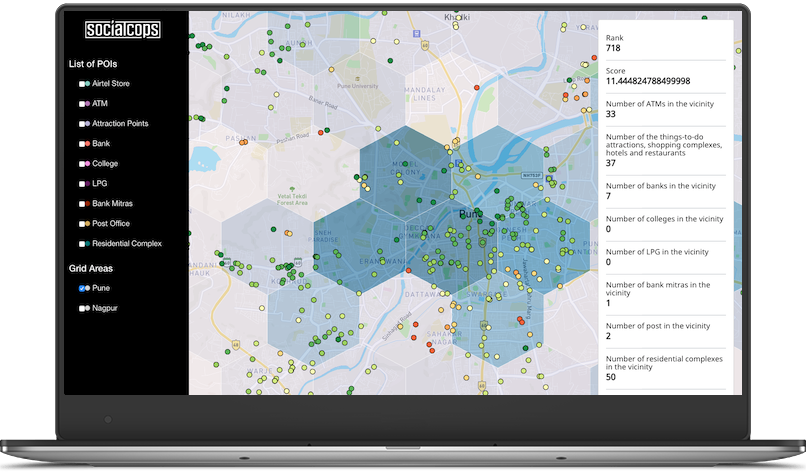Click the Pune city name on the map
The width and height of the screenshot is (806, 475).
[470, 213]
